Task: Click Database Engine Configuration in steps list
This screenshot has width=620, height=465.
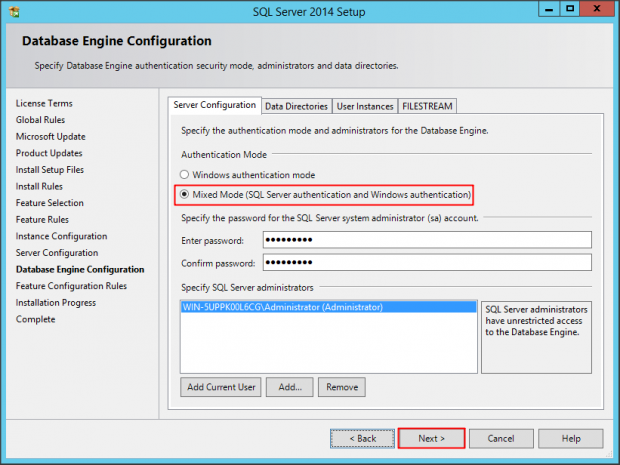Action: (80, 269)
